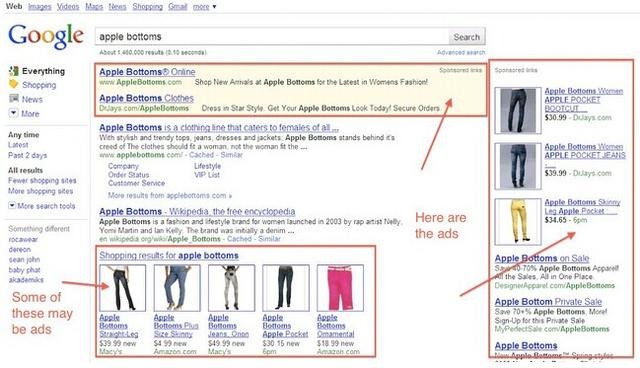Click the $39.99 pocket jeans ad thumbnail
This screenshot has width=640, height=368.
point(518,166)
